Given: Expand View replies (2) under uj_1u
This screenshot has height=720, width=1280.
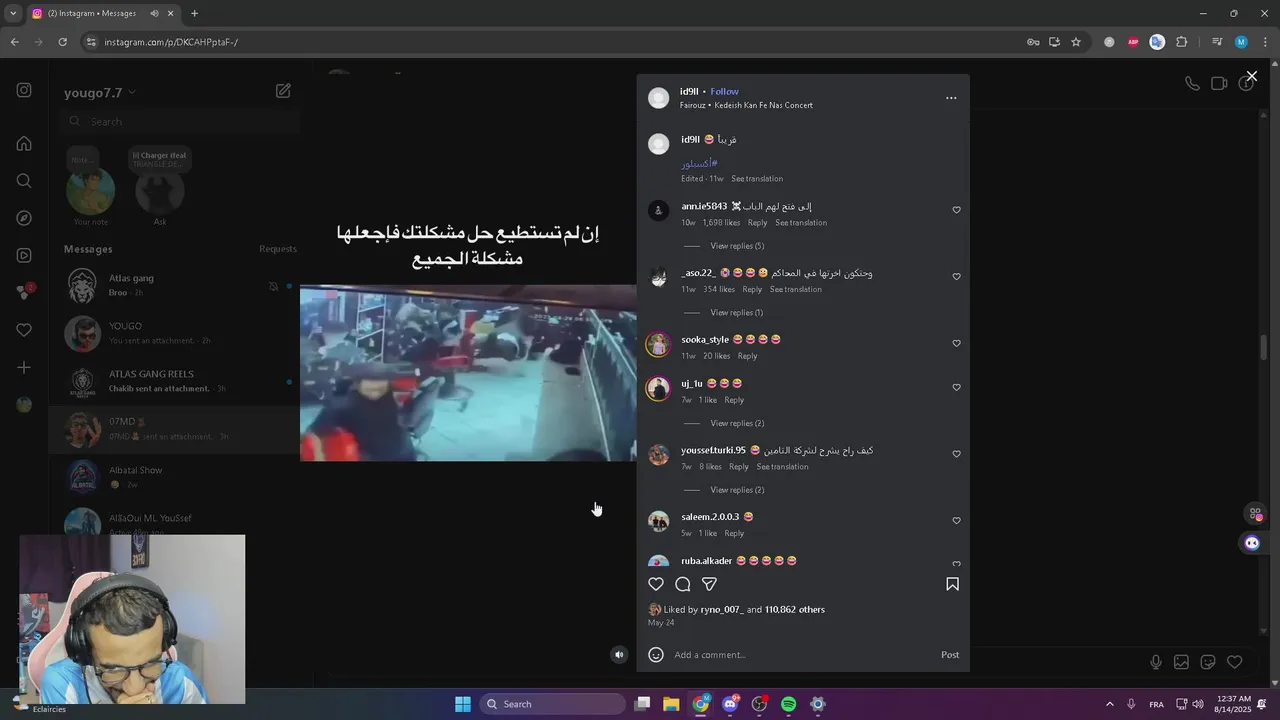Looking at the screenshot, I should click(737, 423).
